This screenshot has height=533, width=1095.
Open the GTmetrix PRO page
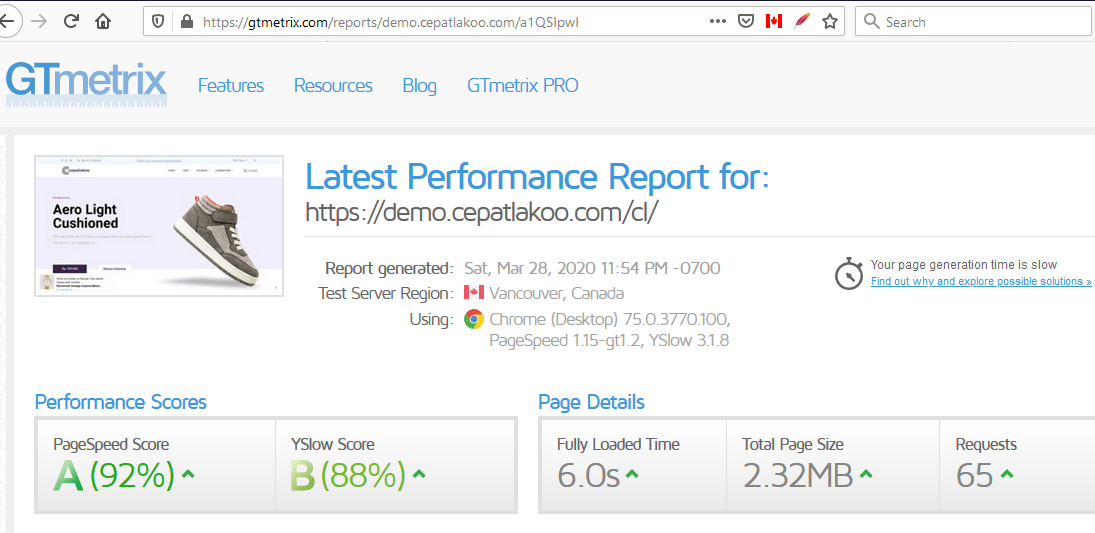click(522, 86)
